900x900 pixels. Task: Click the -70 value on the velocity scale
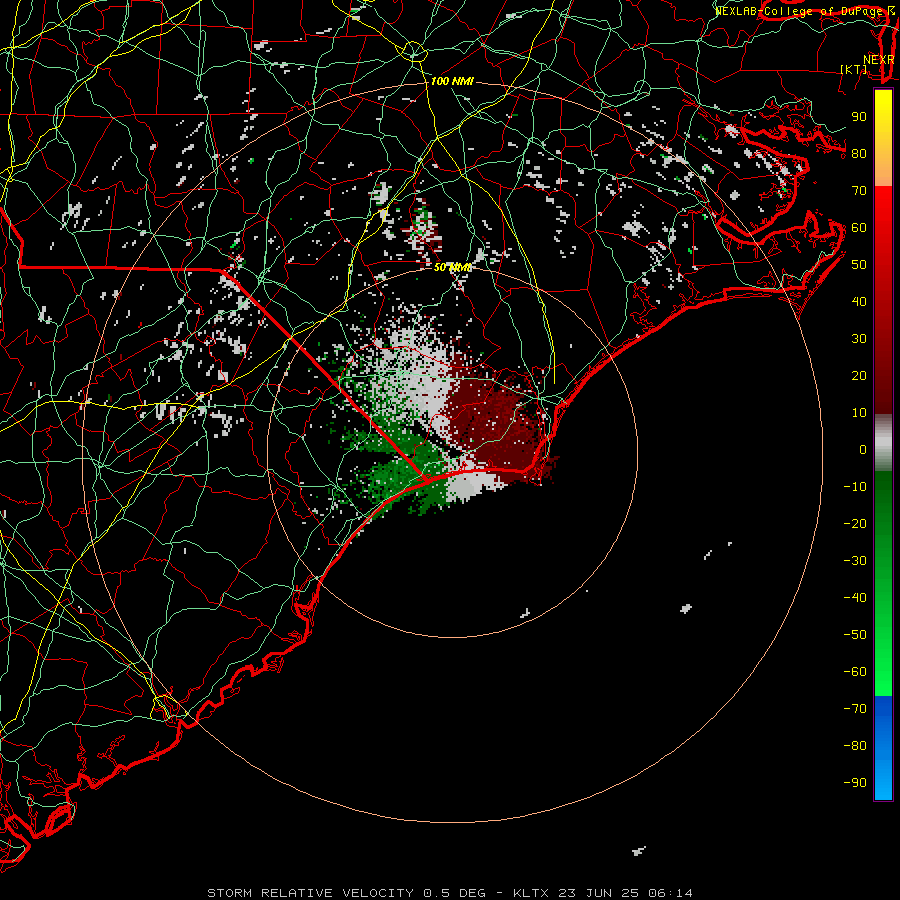pyautogui.click(x=855, y=709)
